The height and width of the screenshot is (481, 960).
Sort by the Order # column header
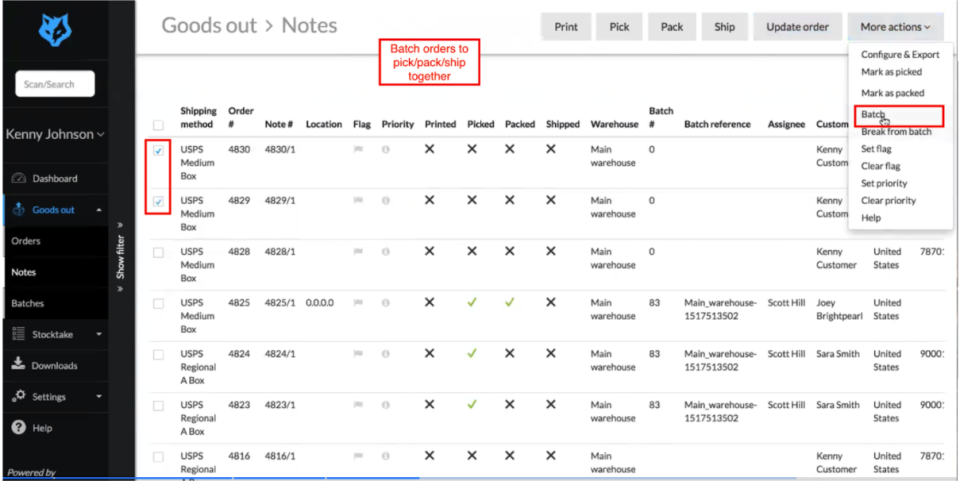coord(241,117)
